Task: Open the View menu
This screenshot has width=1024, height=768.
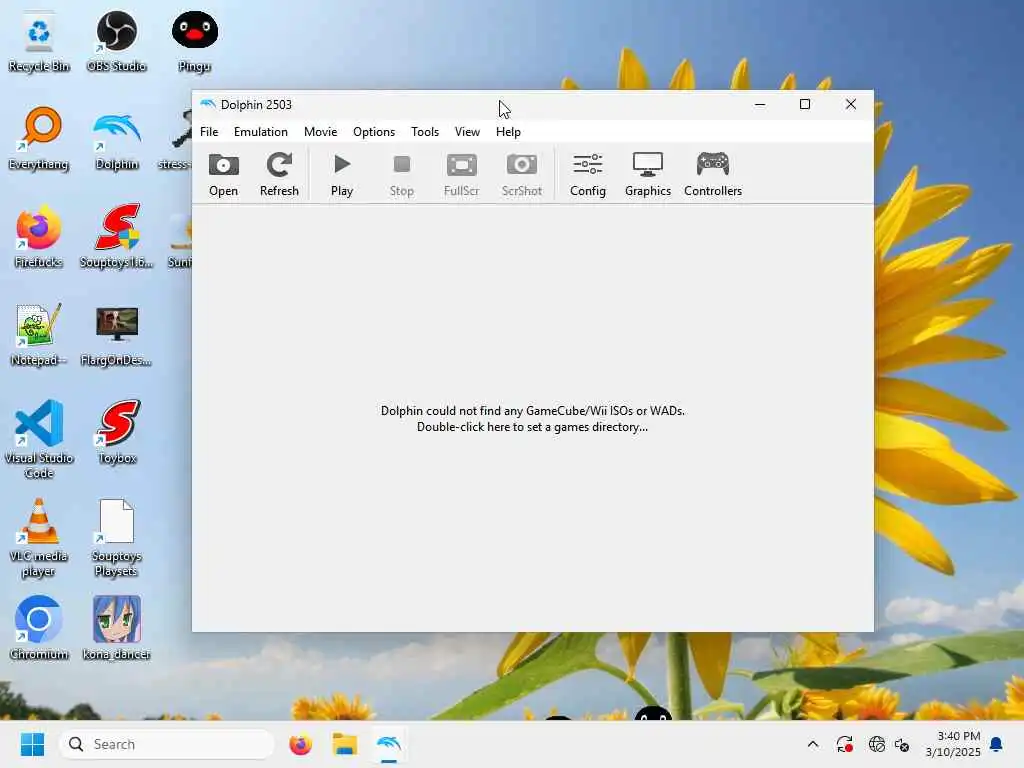Action: click(x=468, y=132)
